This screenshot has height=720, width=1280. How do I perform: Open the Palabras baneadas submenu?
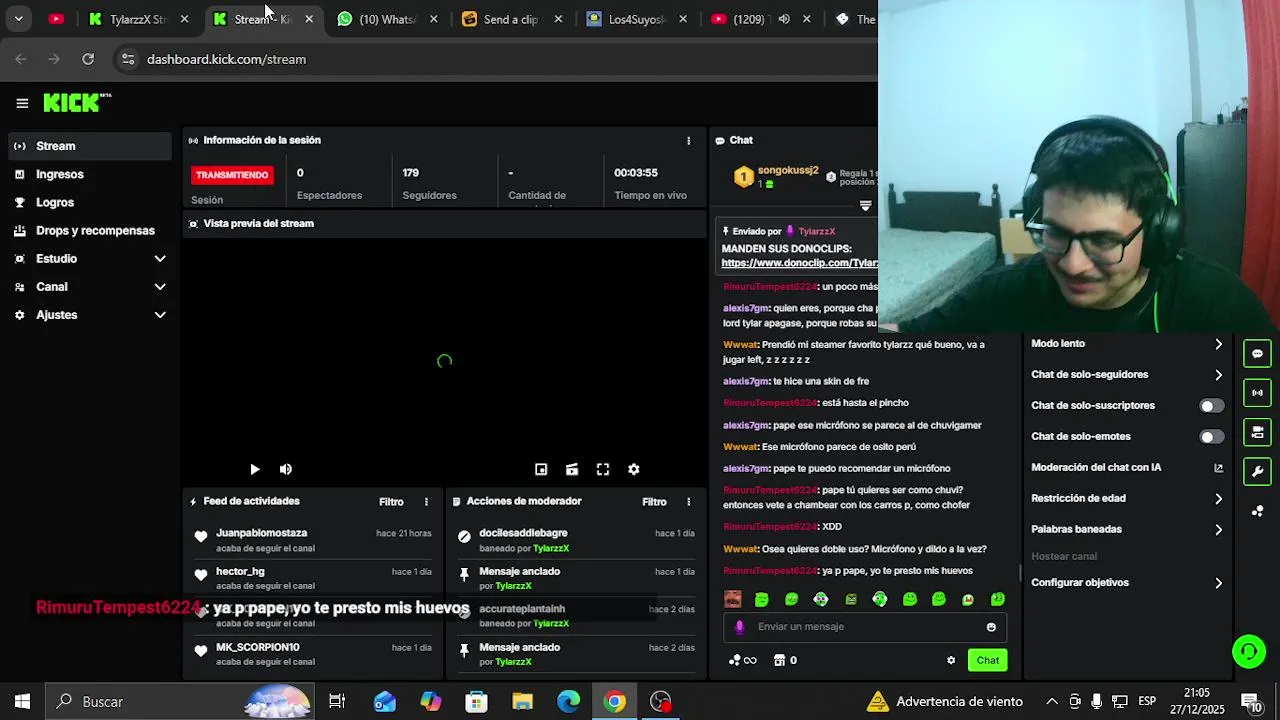[1127, 529]
